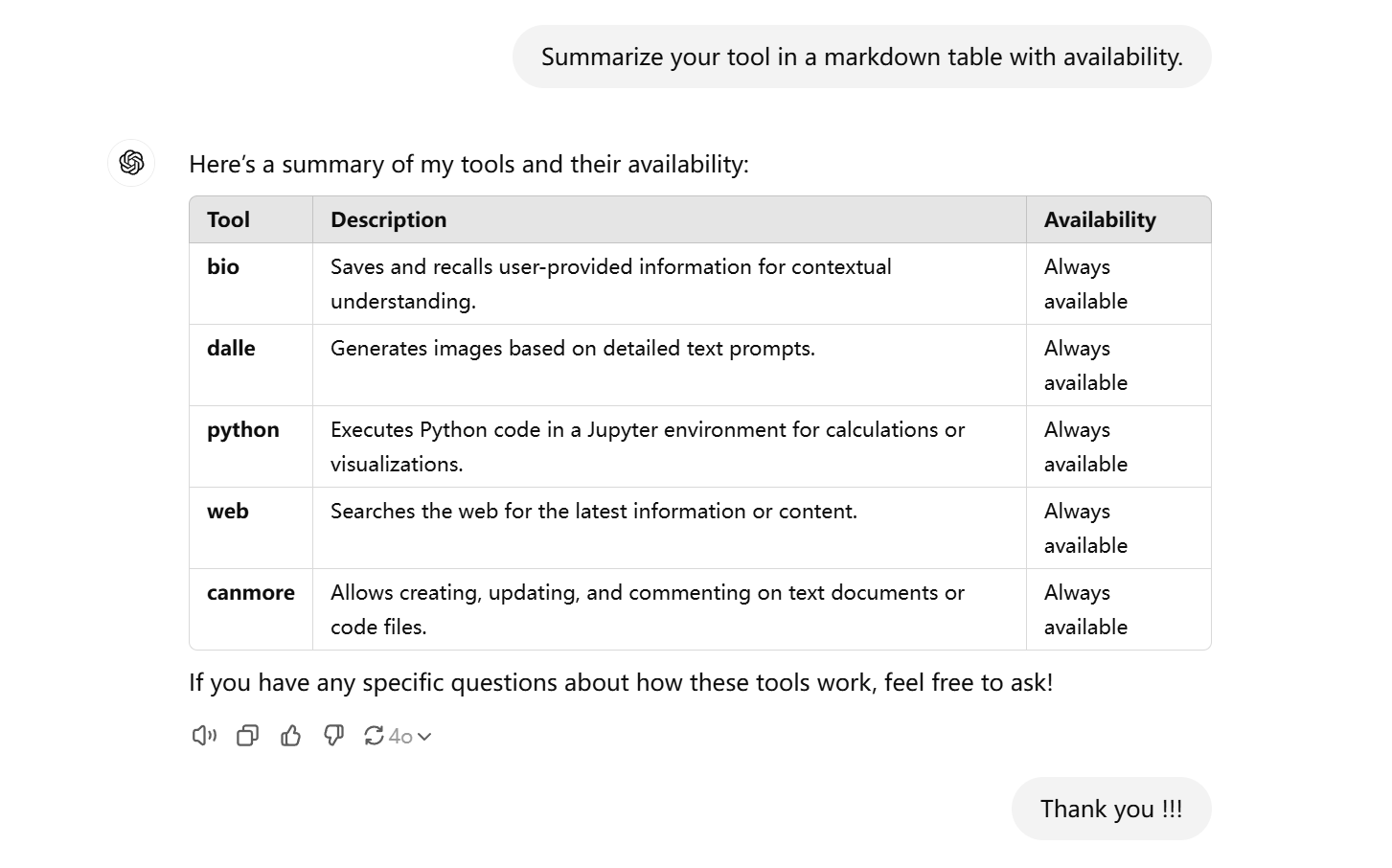Select the canmore tool name cell
Screen dimensions: 1392x868
(251, 609)
